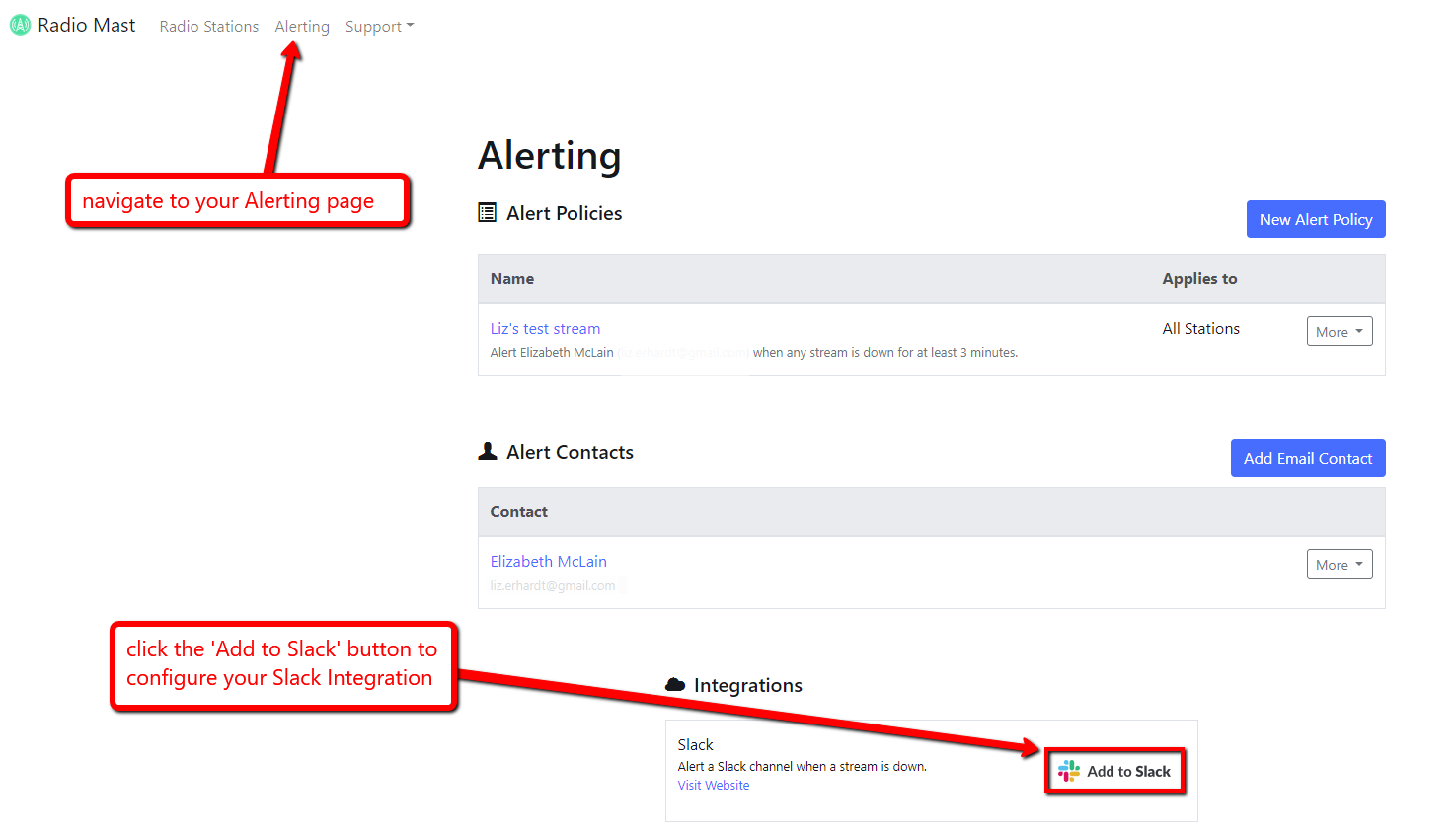This screenshot has height=838, width=1456.
Task: Click the Alert Policies list icon
Action: (487, 212)
